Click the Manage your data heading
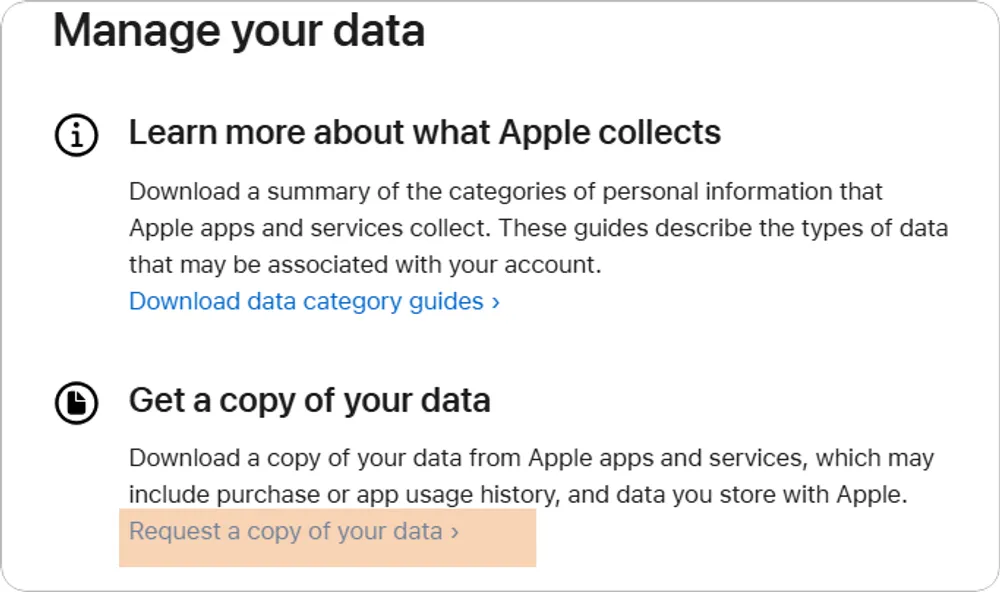1000x592 pixels. point(239,30)
